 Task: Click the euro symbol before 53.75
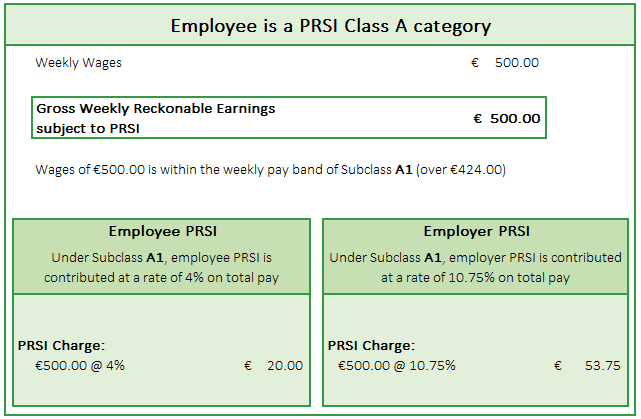[558, 365]
